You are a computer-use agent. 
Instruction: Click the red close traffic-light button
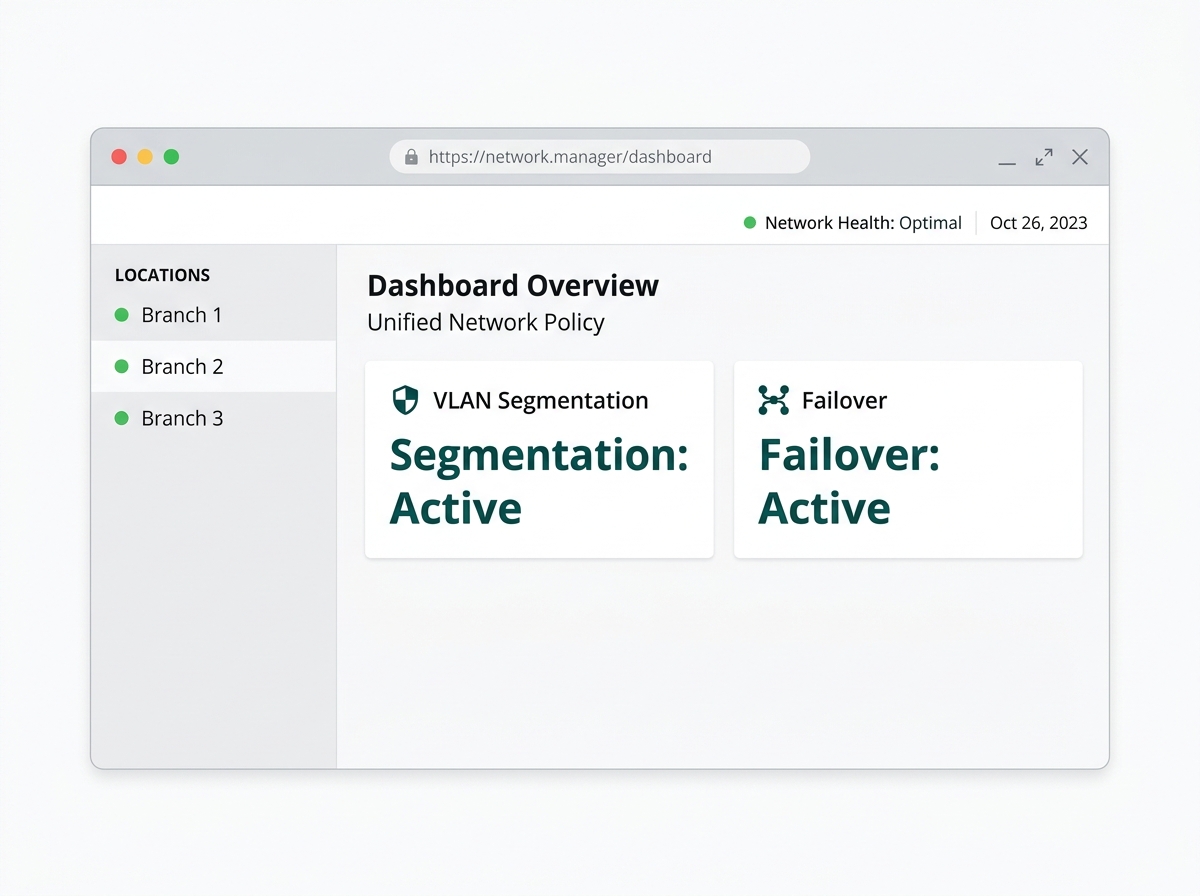coord(119,157)
